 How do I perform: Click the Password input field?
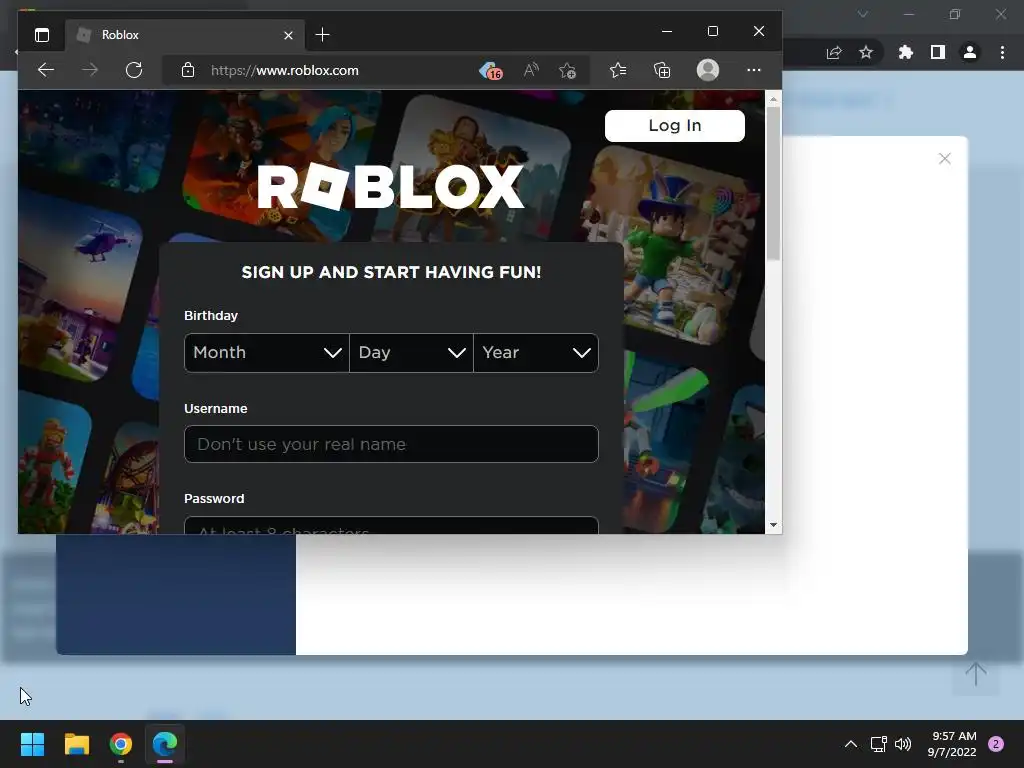(391, 526)
